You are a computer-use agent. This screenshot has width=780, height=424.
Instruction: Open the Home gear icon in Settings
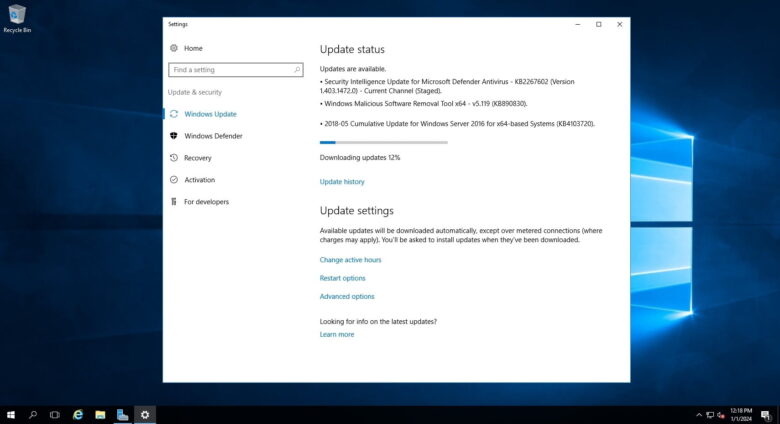click(x=174, y=48)
